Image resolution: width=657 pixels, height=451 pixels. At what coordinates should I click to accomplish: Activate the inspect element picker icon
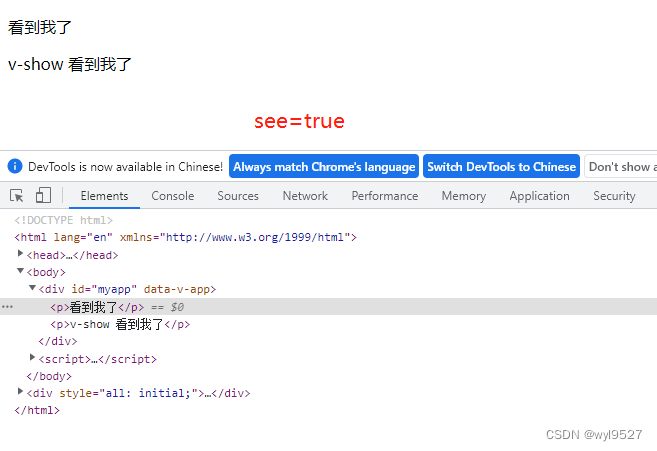click(x=17, y=196)
